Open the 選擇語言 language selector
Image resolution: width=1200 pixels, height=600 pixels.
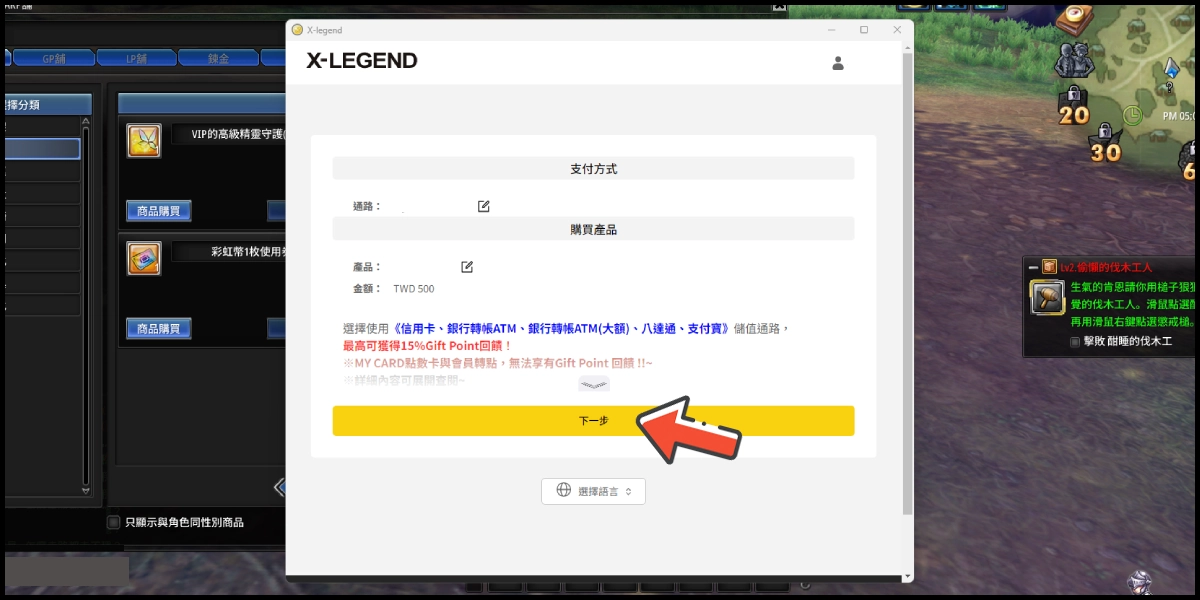tap(593, 491)
